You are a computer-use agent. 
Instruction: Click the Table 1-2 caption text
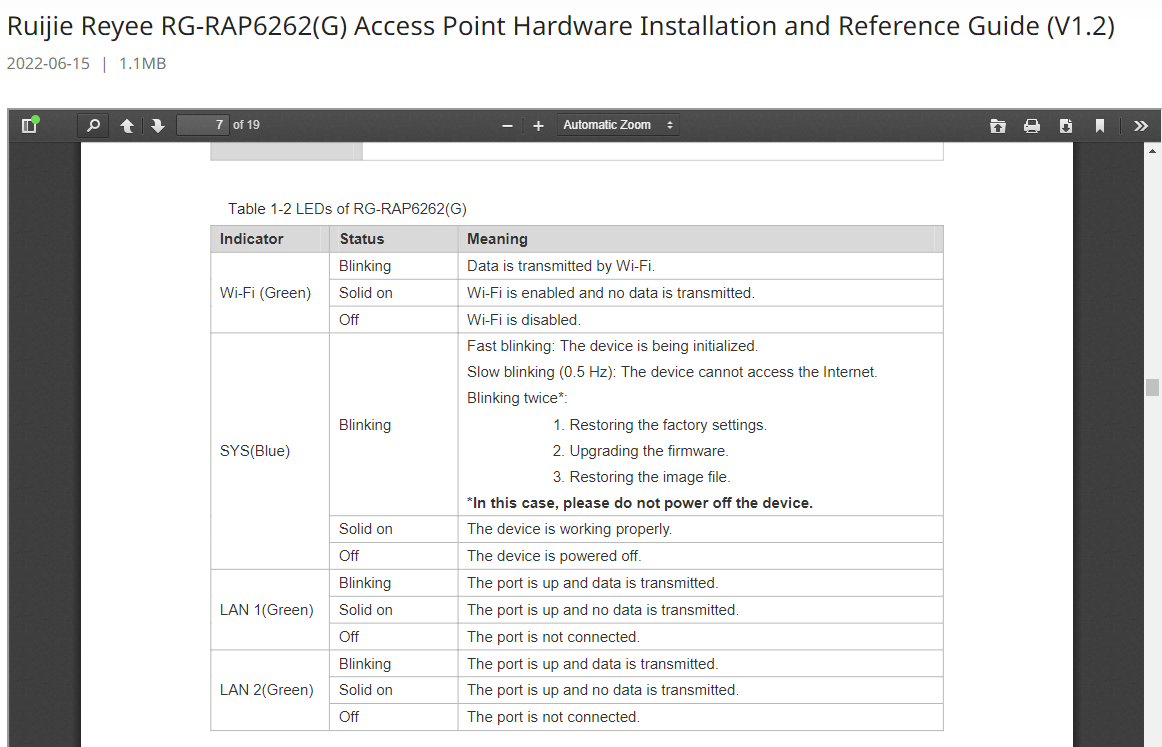coord(347,209)
